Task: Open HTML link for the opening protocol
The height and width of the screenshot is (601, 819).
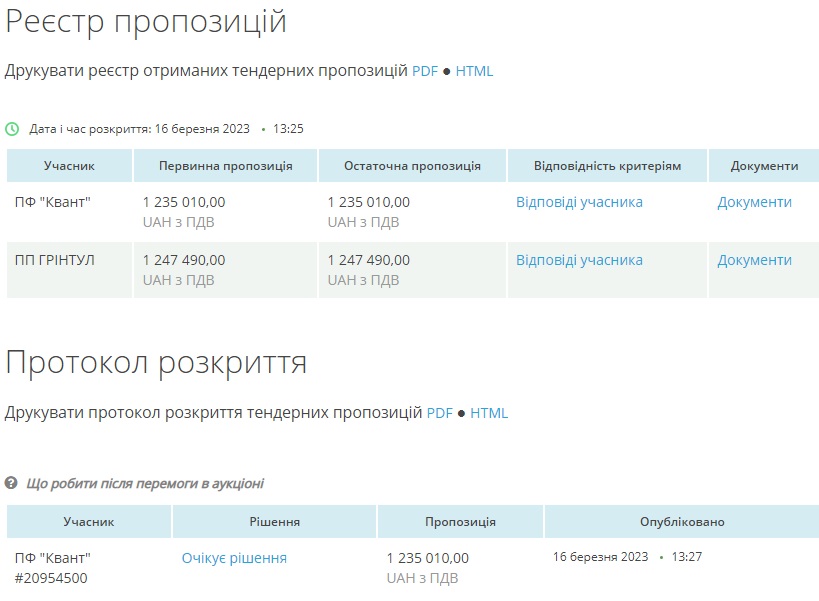Action: pos(489,413)
